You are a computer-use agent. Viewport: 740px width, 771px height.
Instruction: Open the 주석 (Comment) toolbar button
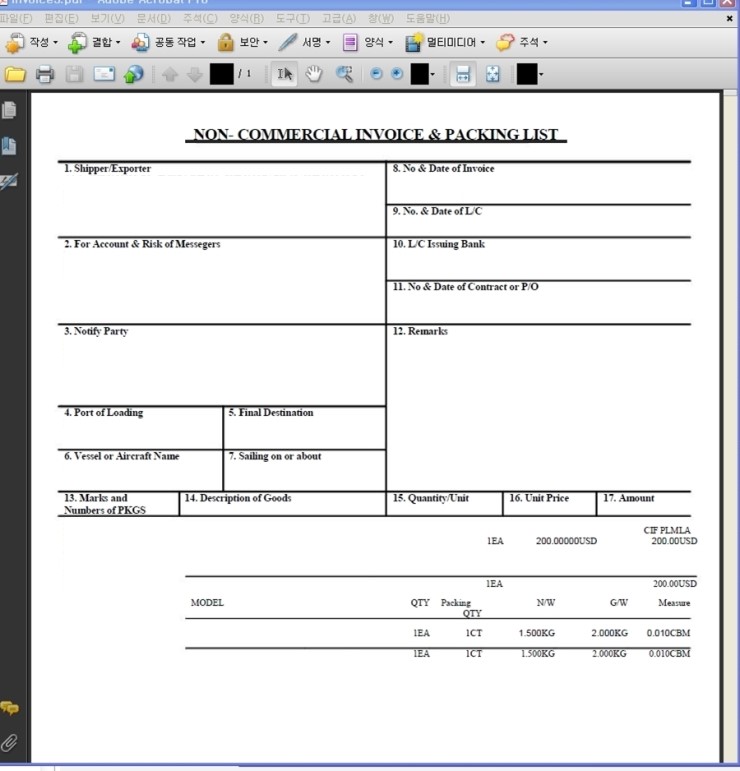pyautogui.click(x=521, y=42)
